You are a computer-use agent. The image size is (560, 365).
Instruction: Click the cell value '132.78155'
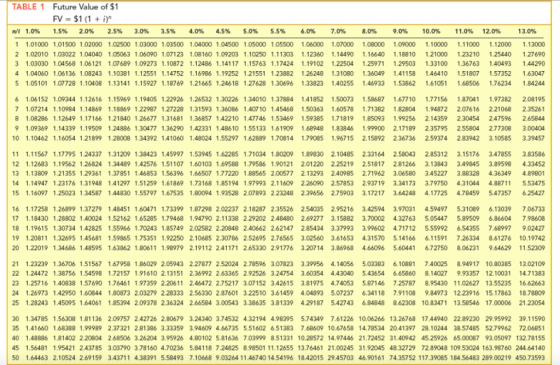tap(531, 338)
